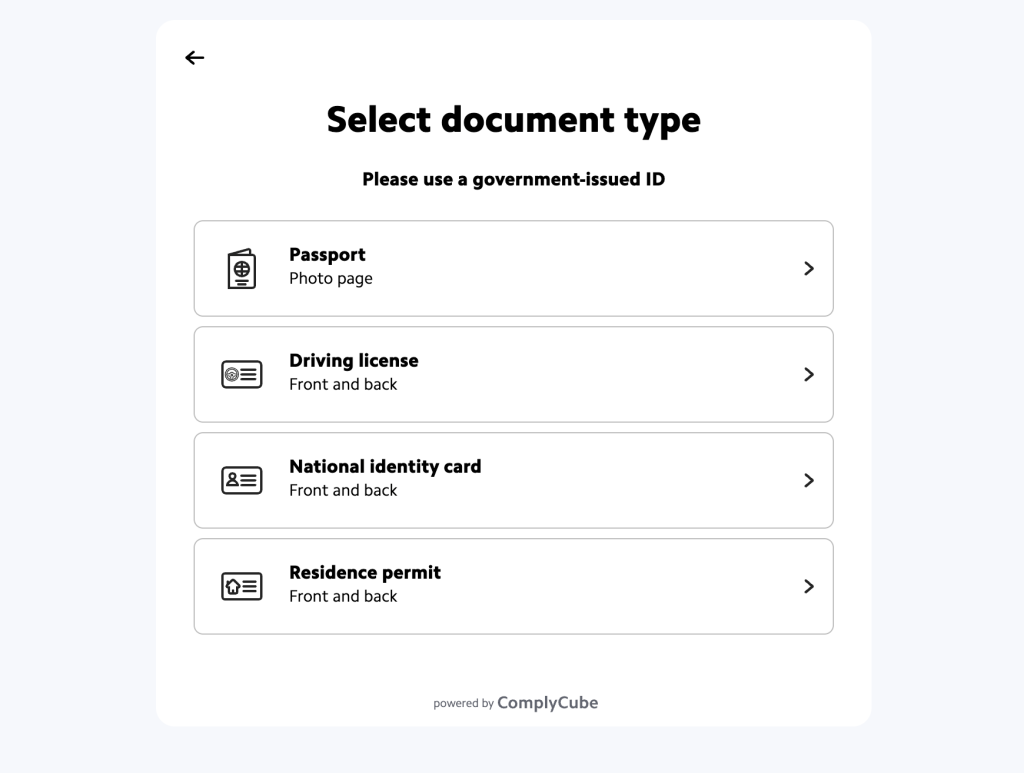Go back using the left arrow
Screen dimensions: 1024x773
coord(195,58)
